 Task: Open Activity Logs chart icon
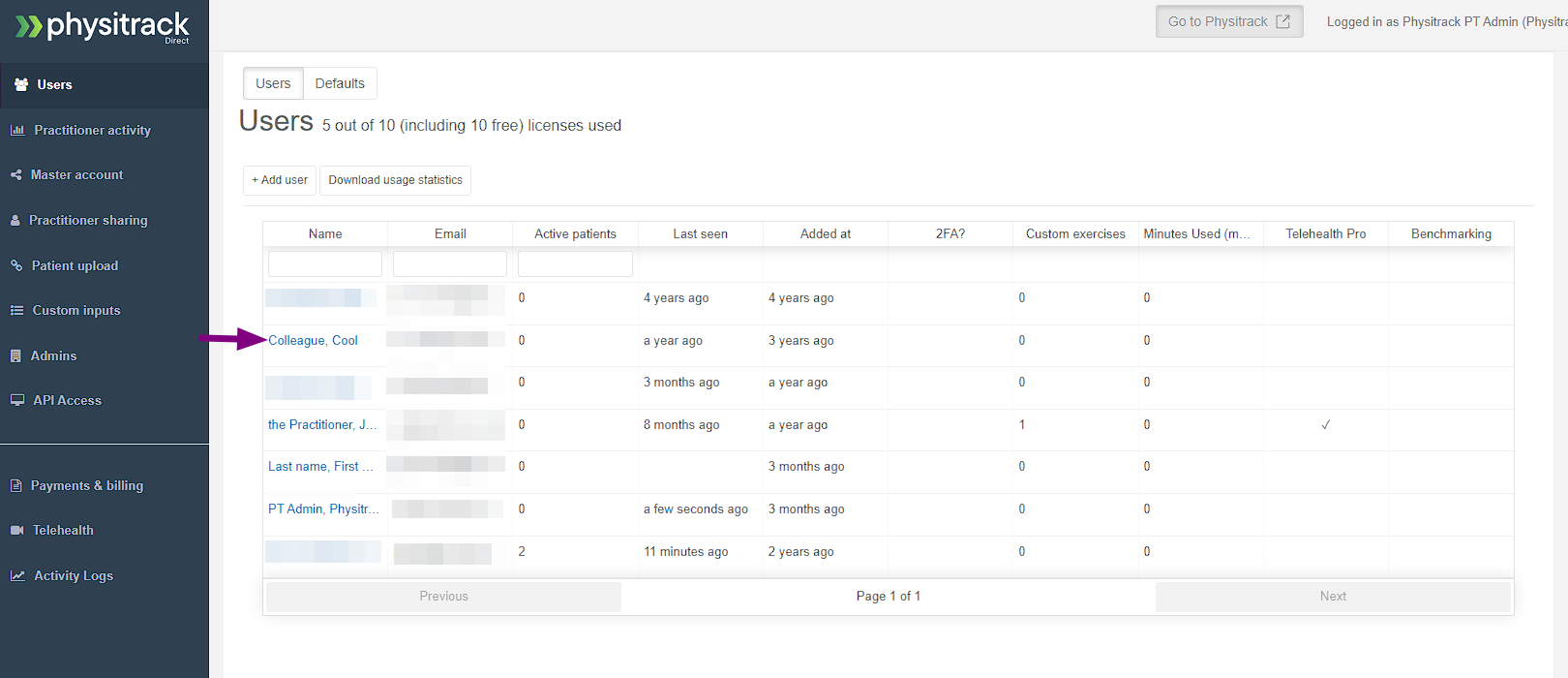tap(17, 576)
